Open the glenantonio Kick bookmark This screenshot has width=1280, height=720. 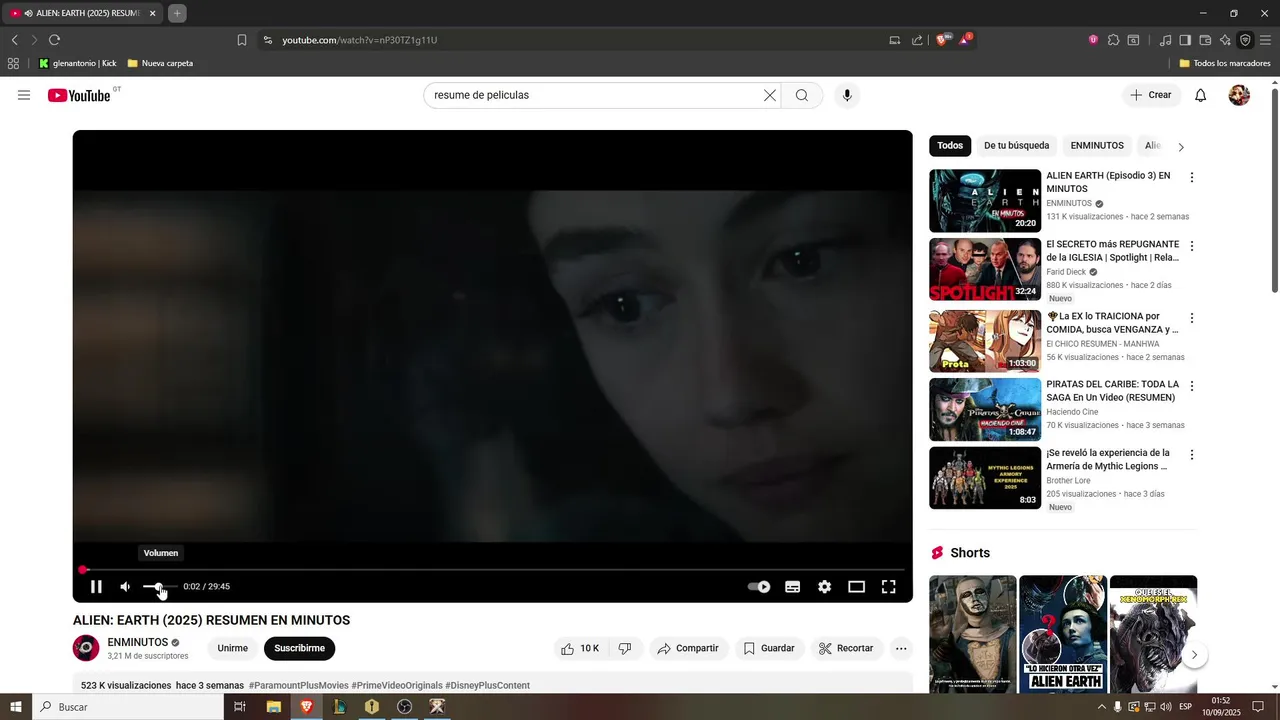(x=77, y=63)
